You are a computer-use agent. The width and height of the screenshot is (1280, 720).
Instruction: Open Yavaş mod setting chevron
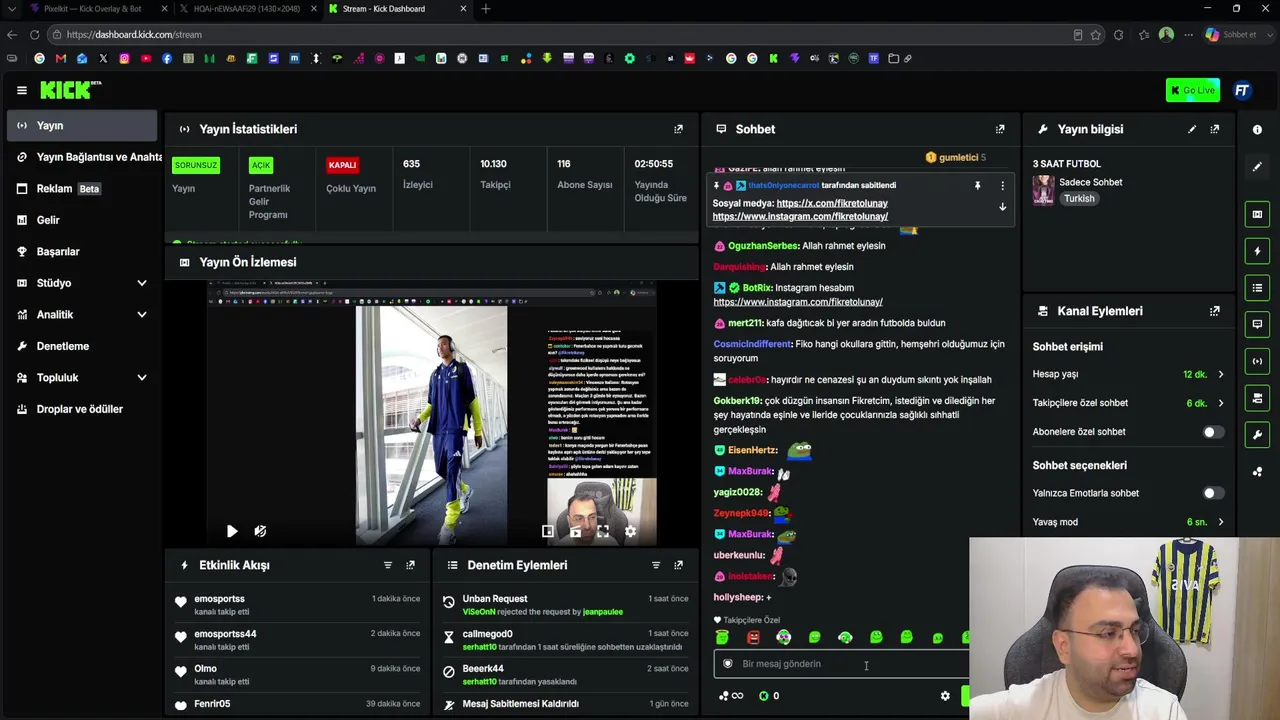[1220, 522]
